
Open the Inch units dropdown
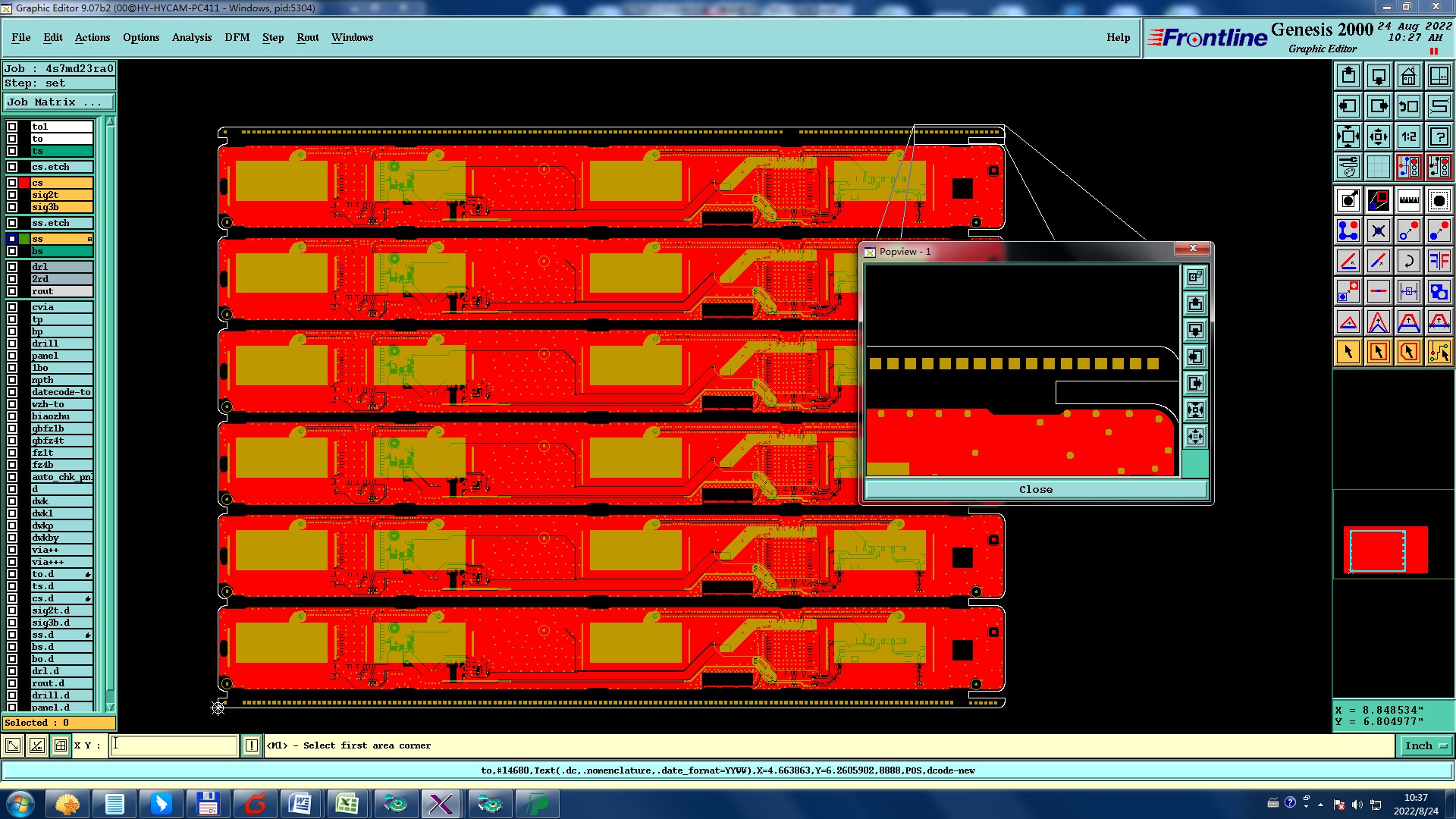click(x=1425, y=745)
